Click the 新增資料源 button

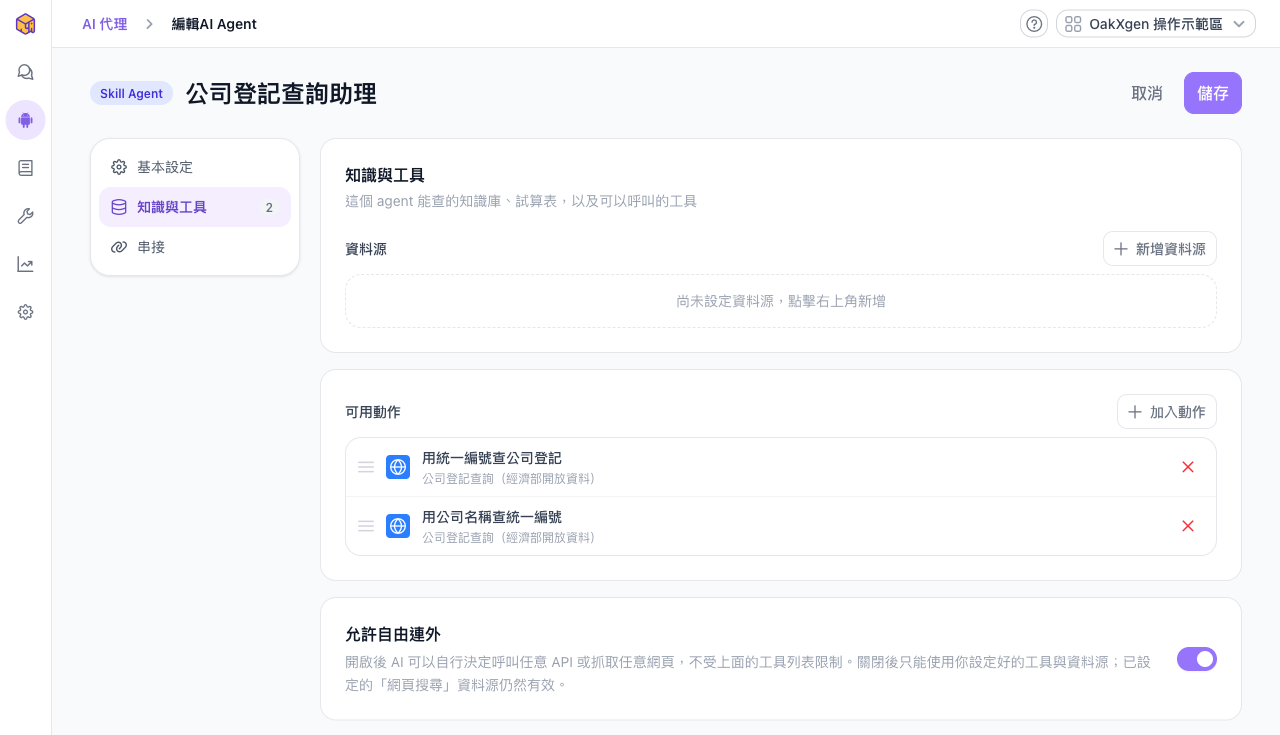1160,249
